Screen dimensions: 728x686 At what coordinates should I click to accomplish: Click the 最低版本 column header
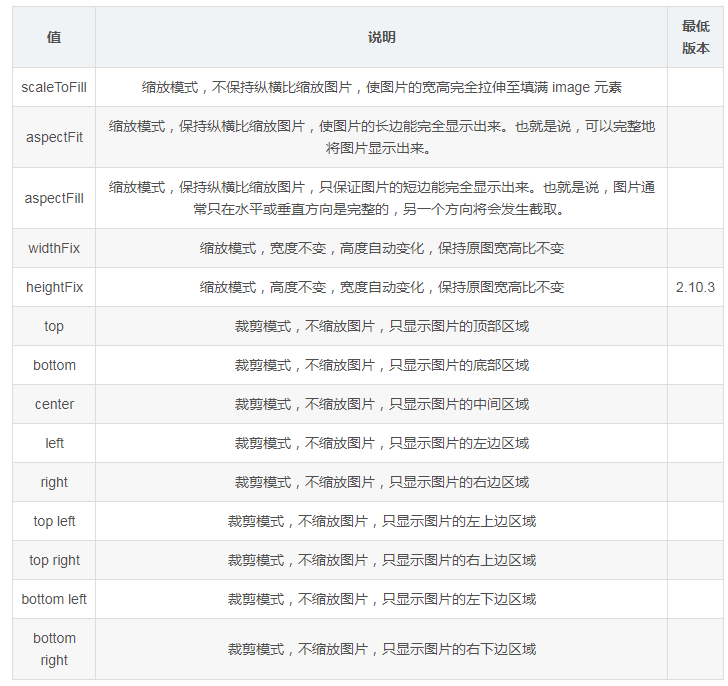(696, 37)
